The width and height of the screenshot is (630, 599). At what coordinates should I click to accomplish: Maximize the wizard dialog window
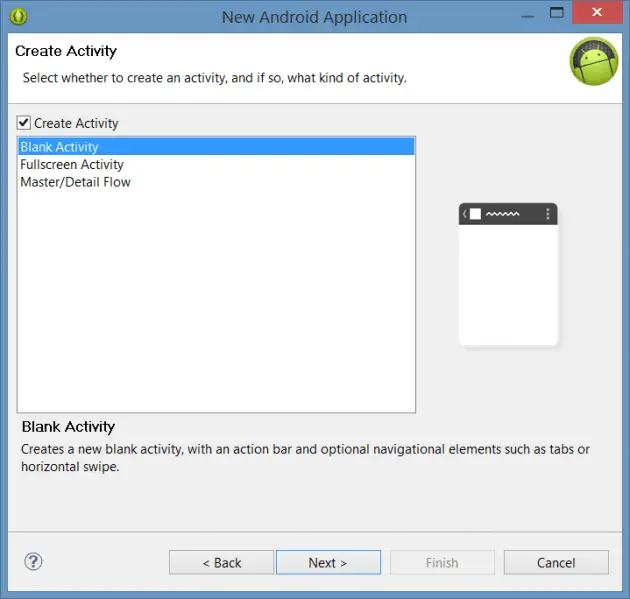point(557,15)
